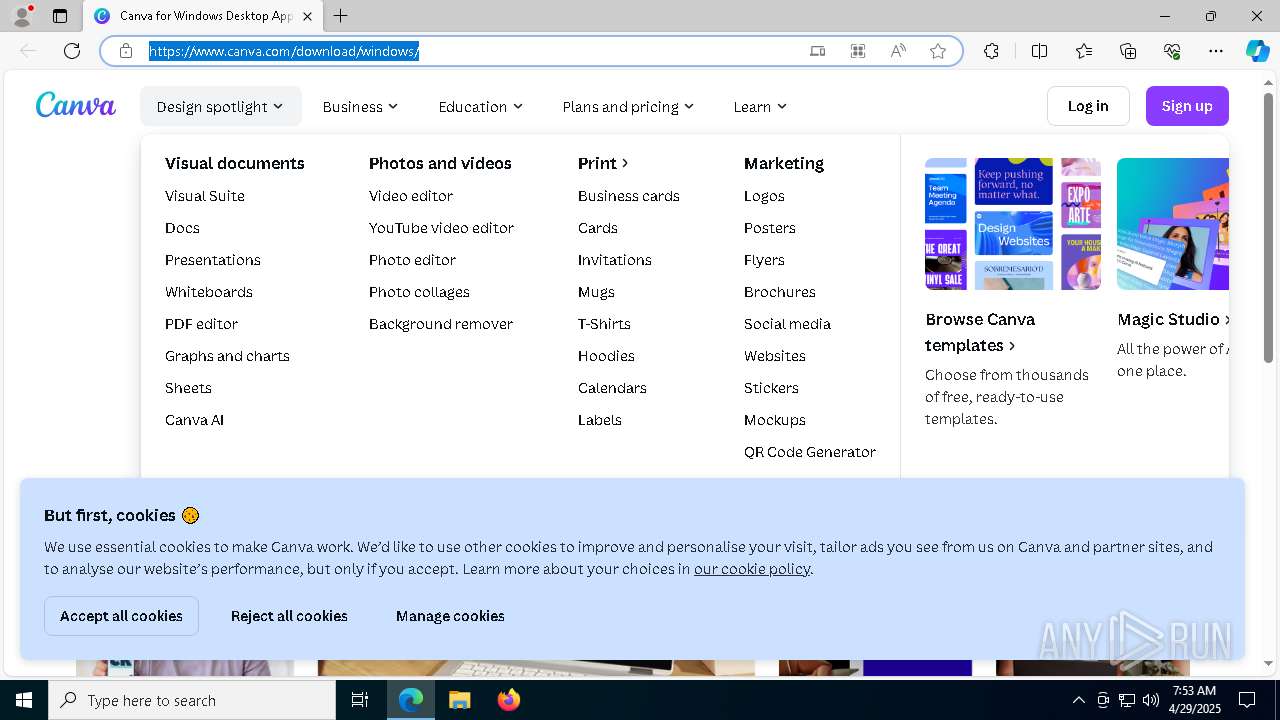Viewport: 1280px width, 720px height.
Task: Select Presentations from menu
Action: coord(213,260)
